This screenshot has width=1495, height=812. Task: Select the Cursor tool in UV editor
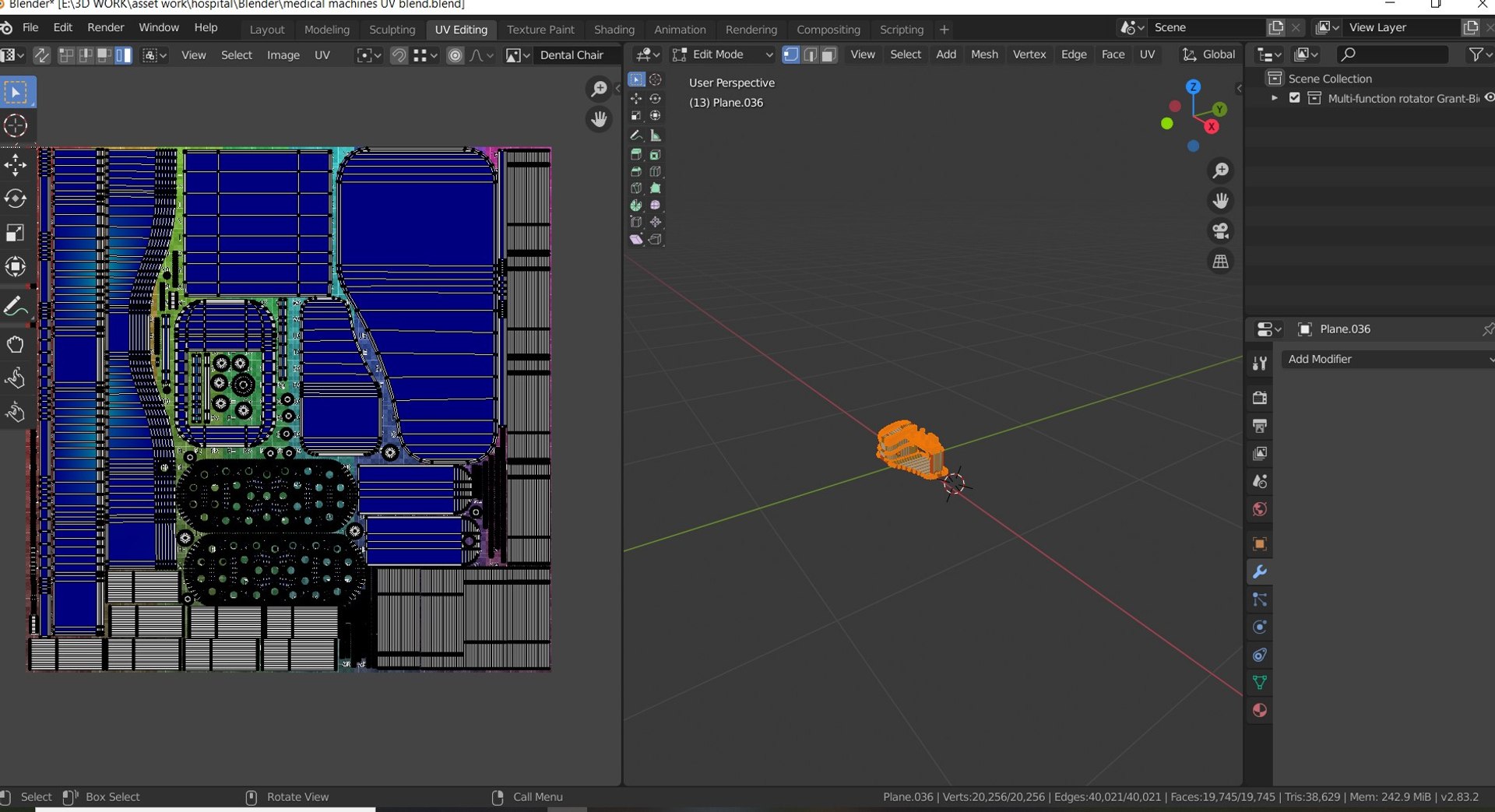tap(16, 126)
